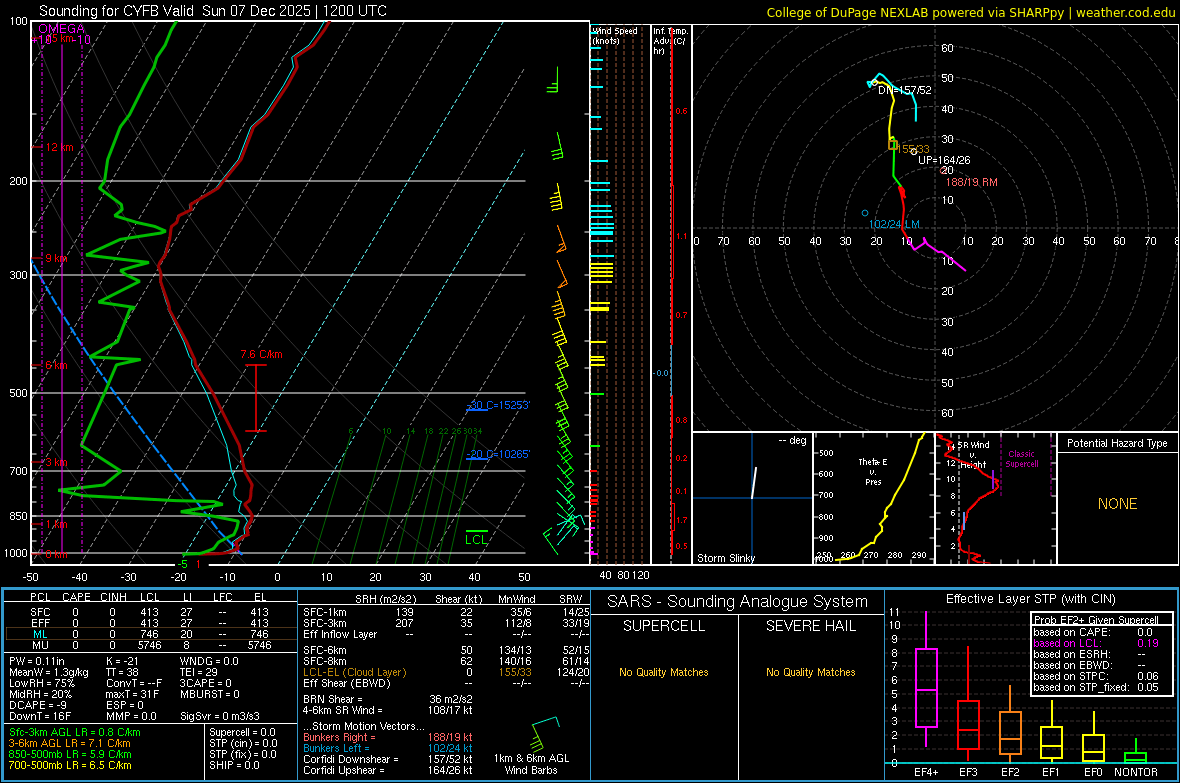Click the red EF3 box plot
The image size is (1180, 783).
coord(968,705)
